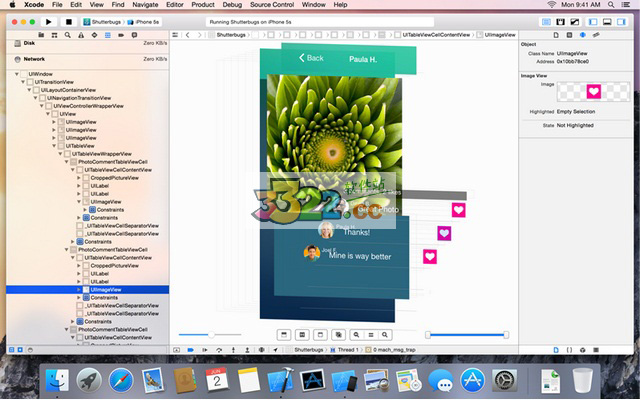This screenshot has width=640, height=400.
Task: Zoom out the view hierarchy canvas
Action: [x=356, y=335]
